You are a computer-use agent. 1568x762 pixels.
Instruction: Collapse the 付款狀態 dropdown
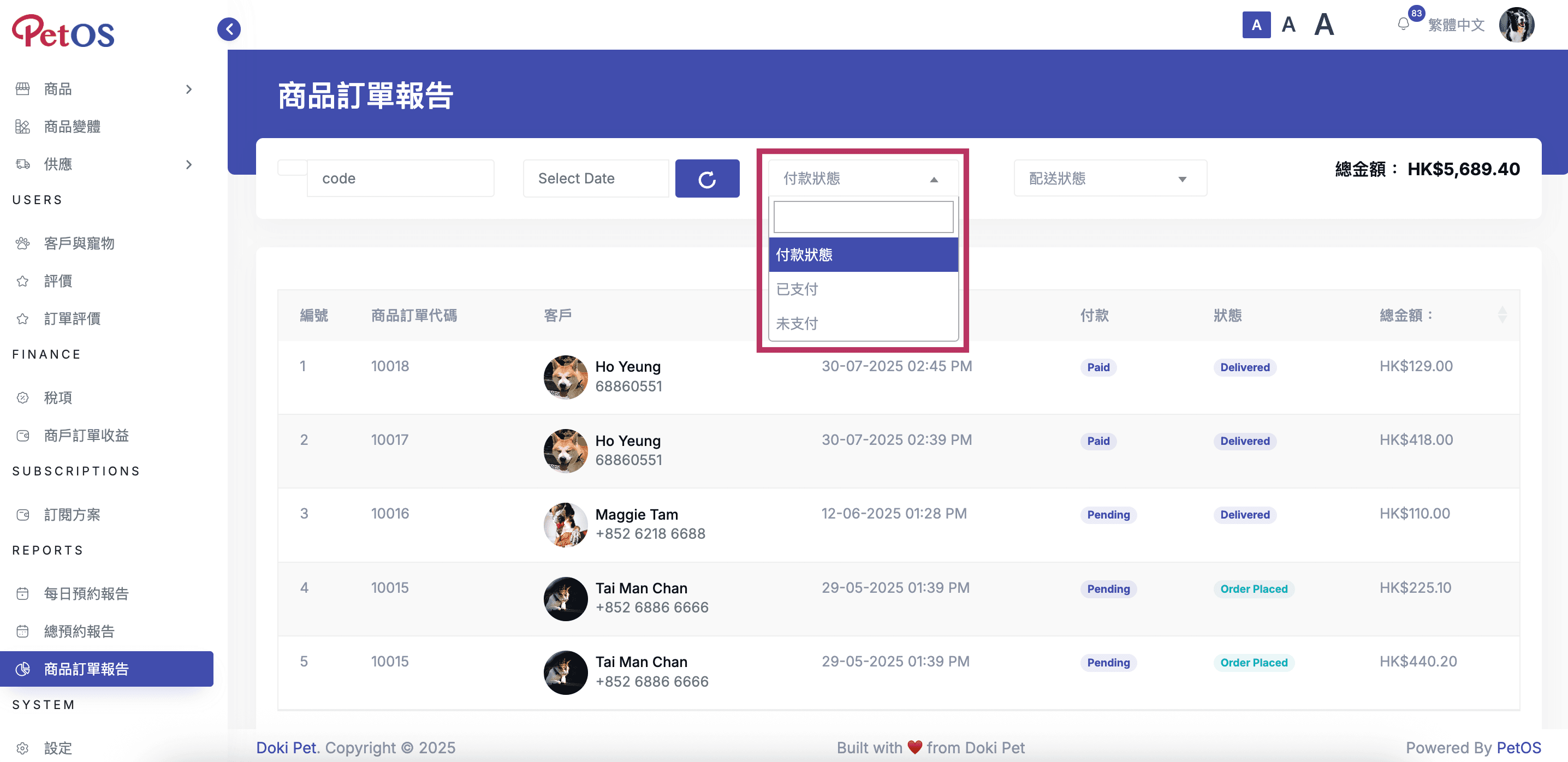click(x=863, y=178)
